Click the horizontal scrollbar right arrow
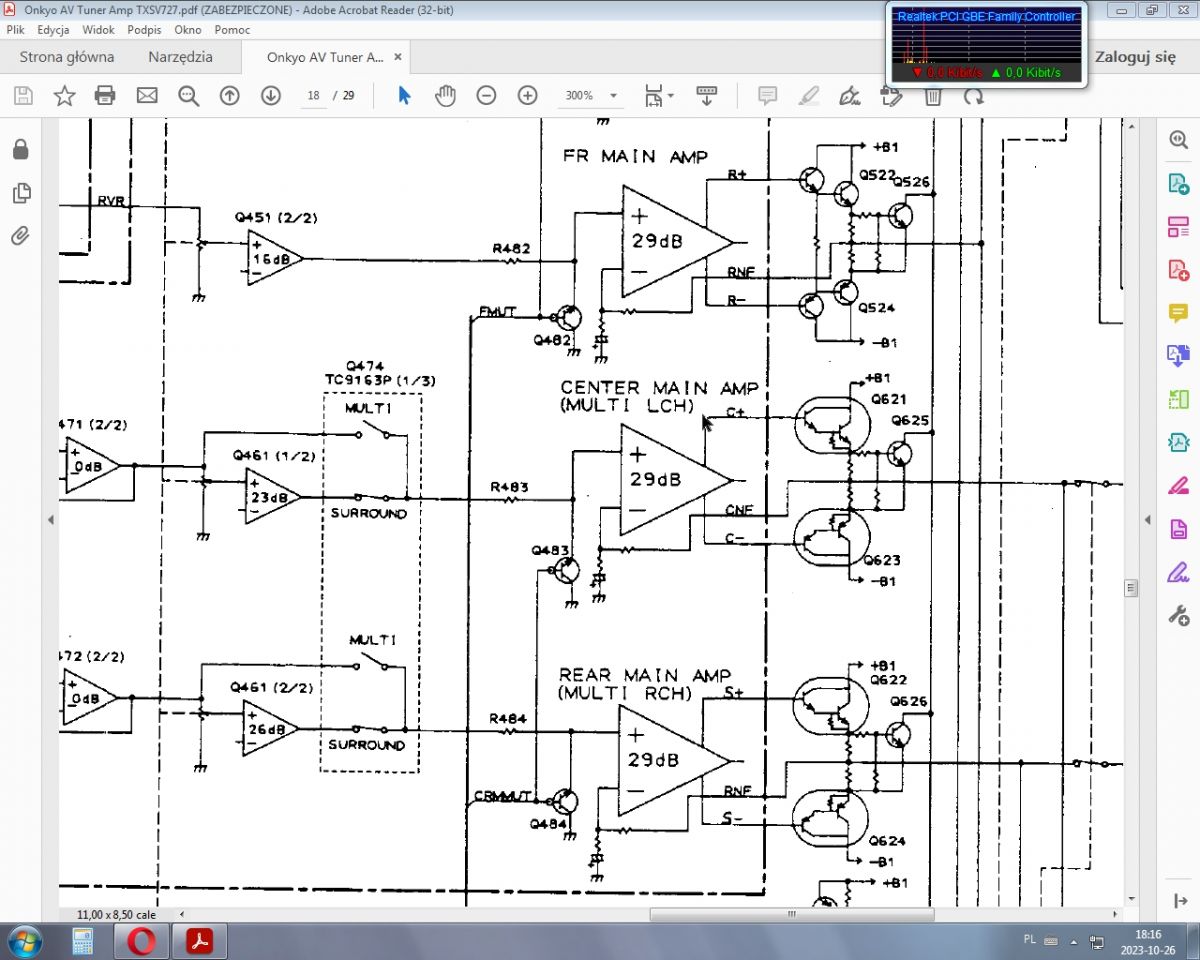 [1115, 914]
